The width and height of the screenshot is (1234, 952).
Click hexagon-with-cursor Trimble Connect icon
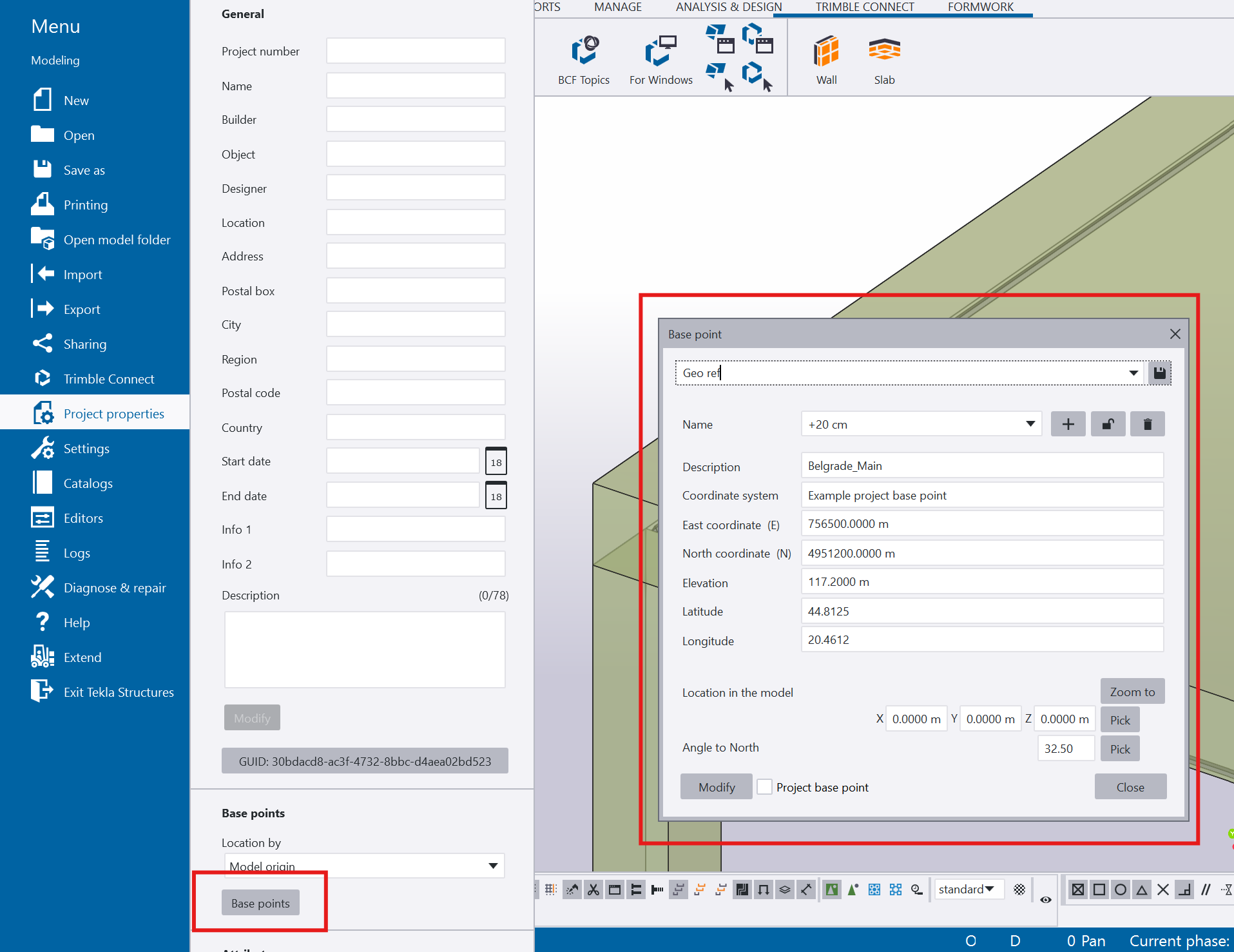[756, 75]
